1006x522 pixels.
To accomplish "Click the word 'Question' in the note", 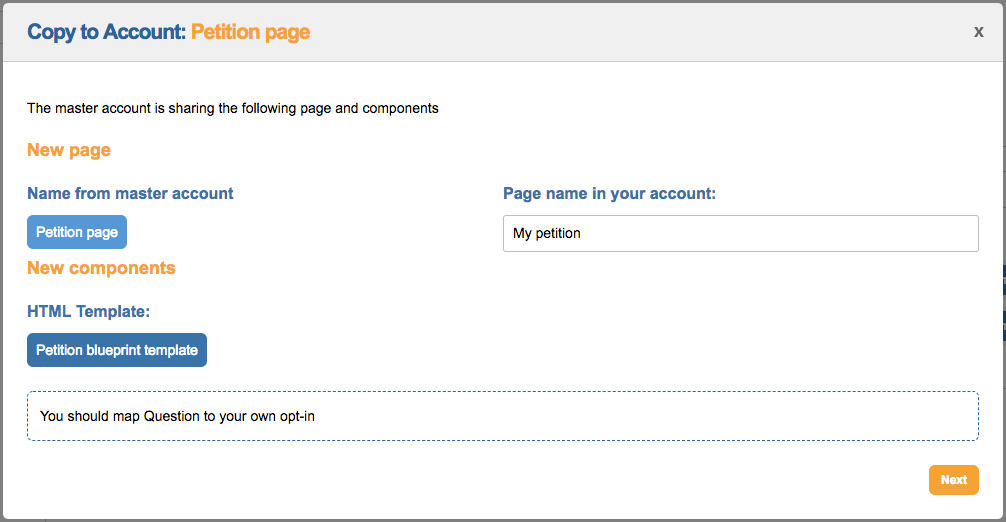I will [172, 416].
